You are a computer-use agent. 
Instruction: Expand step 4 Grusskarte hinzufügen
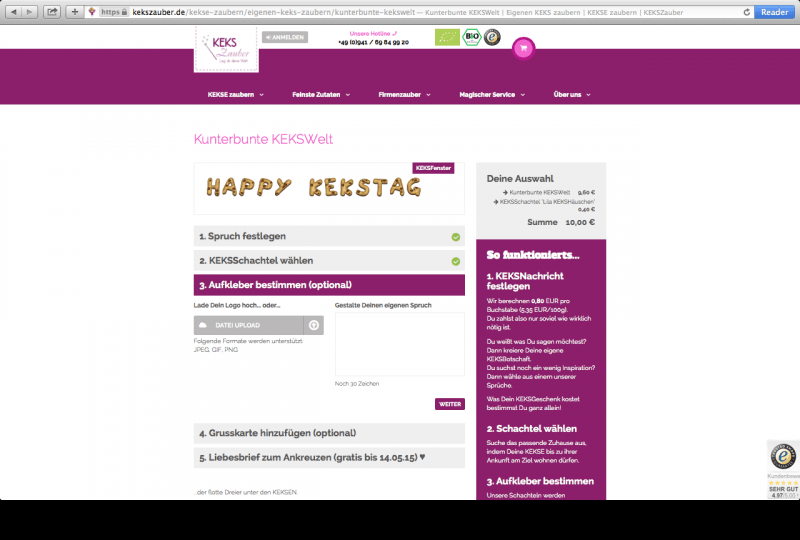pos(329,433)
